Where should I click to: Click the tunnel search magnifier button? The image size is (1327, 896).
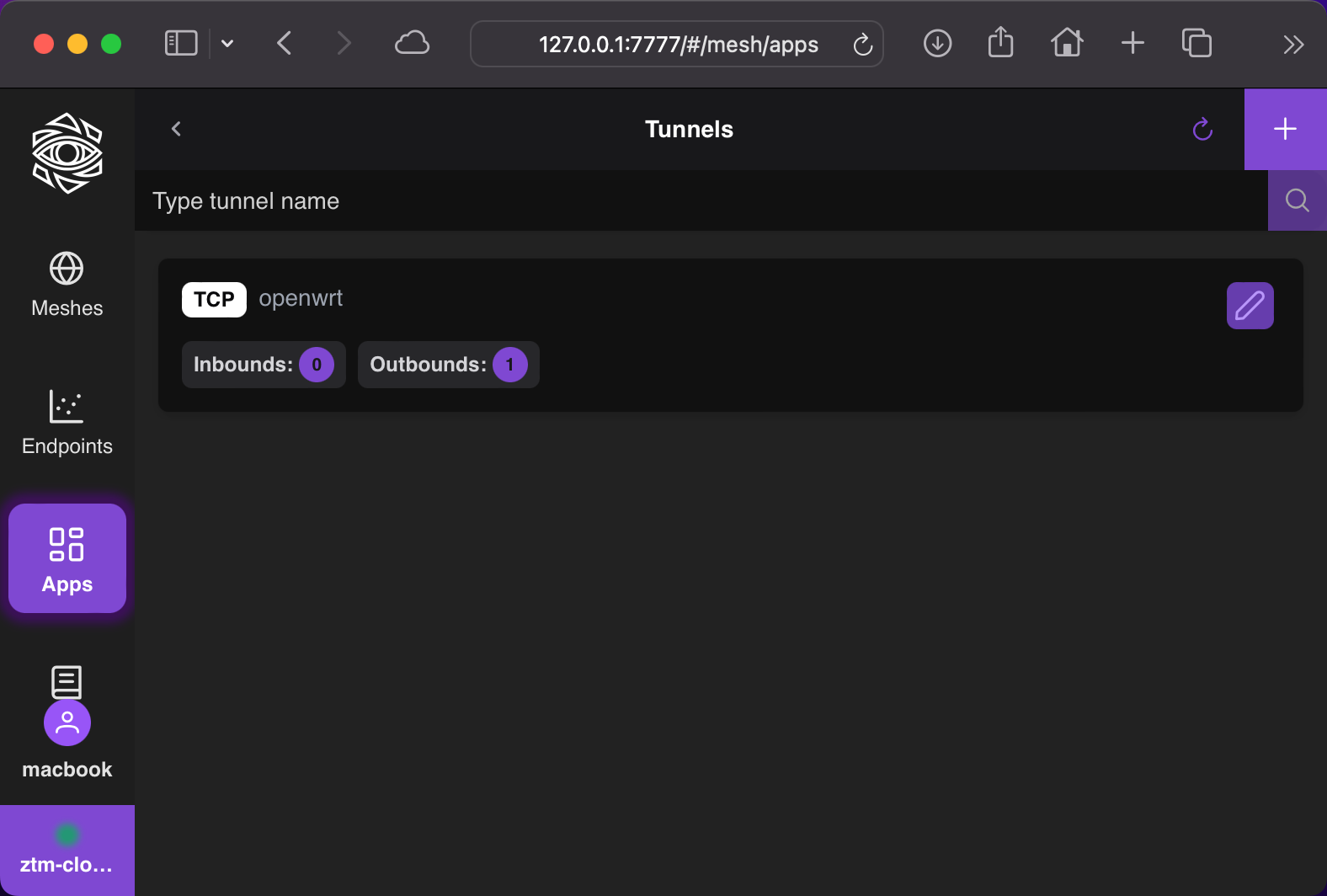click(x=1297, y=200)
